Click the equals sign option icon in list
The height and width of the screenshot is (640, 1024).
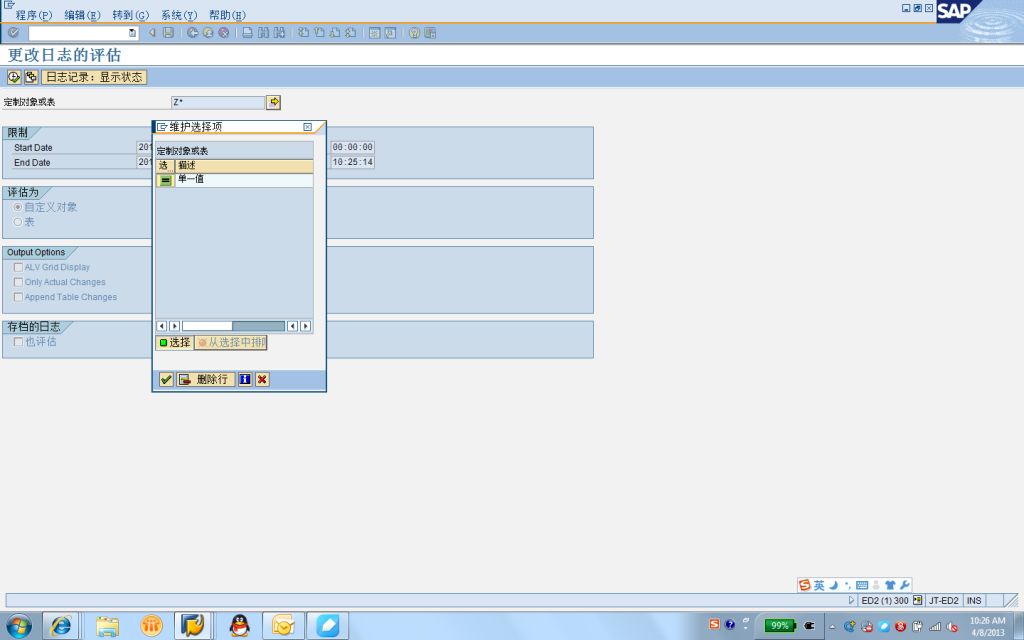[x=165, y=180]
